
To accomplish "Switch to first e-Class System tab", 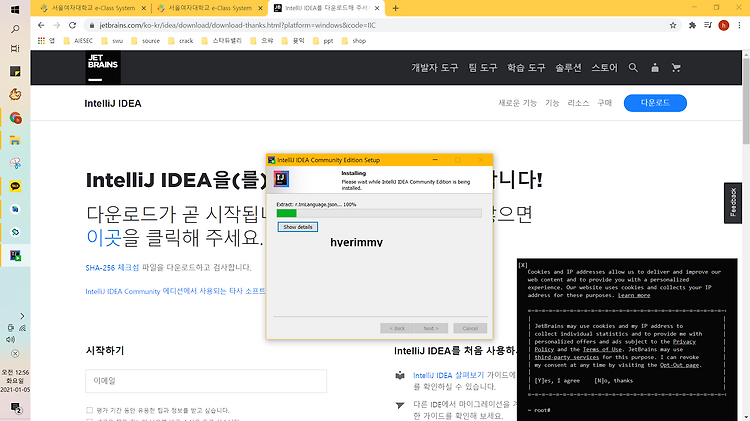I will point(93,8).
